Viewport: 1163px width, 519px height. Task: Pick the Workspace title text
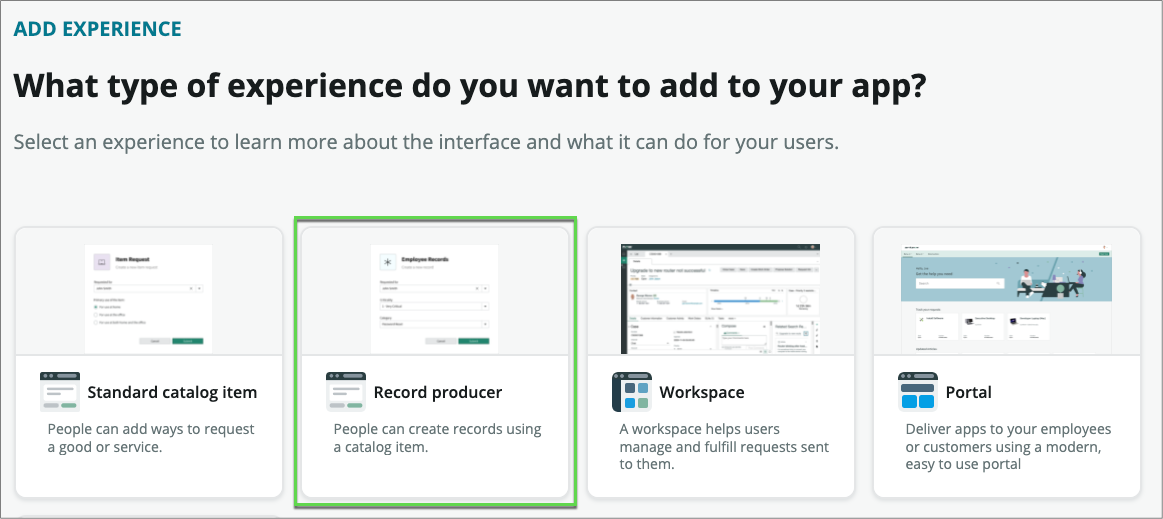(702, 392)
